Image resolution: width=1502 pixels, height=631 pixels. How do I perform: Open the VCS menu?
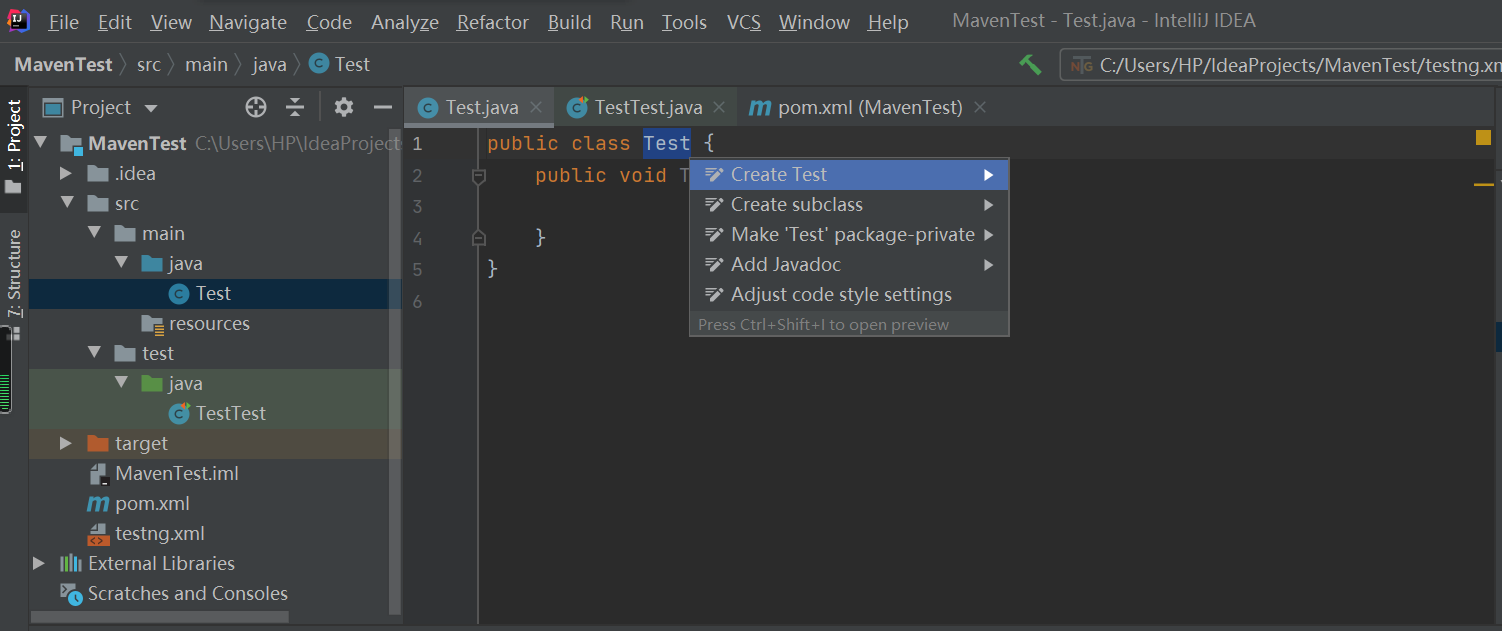(744, 22)
